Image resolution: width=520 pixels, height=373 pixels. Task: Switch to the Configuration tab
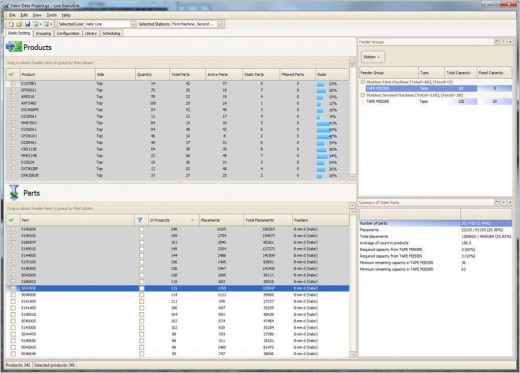68,33
